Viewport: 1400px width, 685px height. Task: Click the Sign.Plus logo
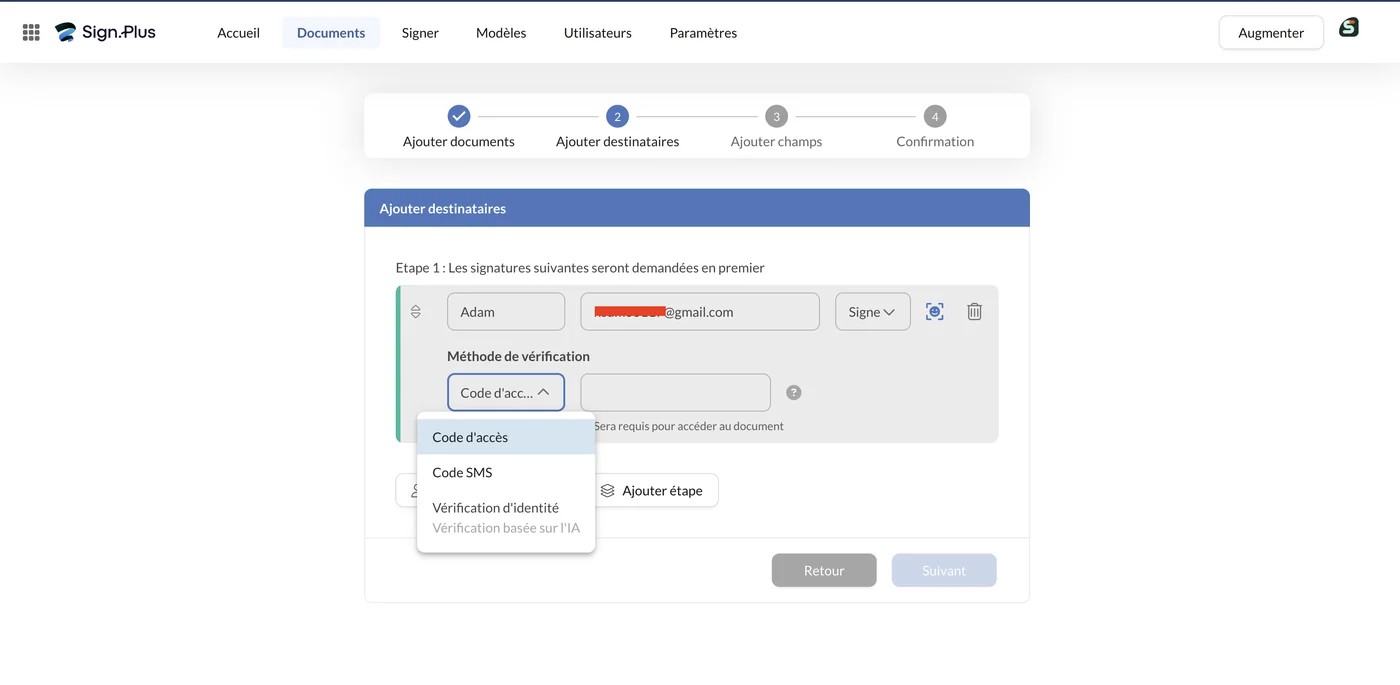[105, 32]
